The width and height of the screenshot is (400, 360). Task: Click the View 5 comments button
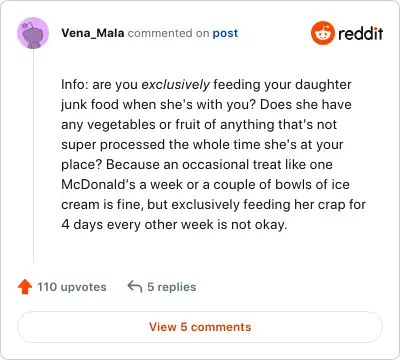[200, 327]
